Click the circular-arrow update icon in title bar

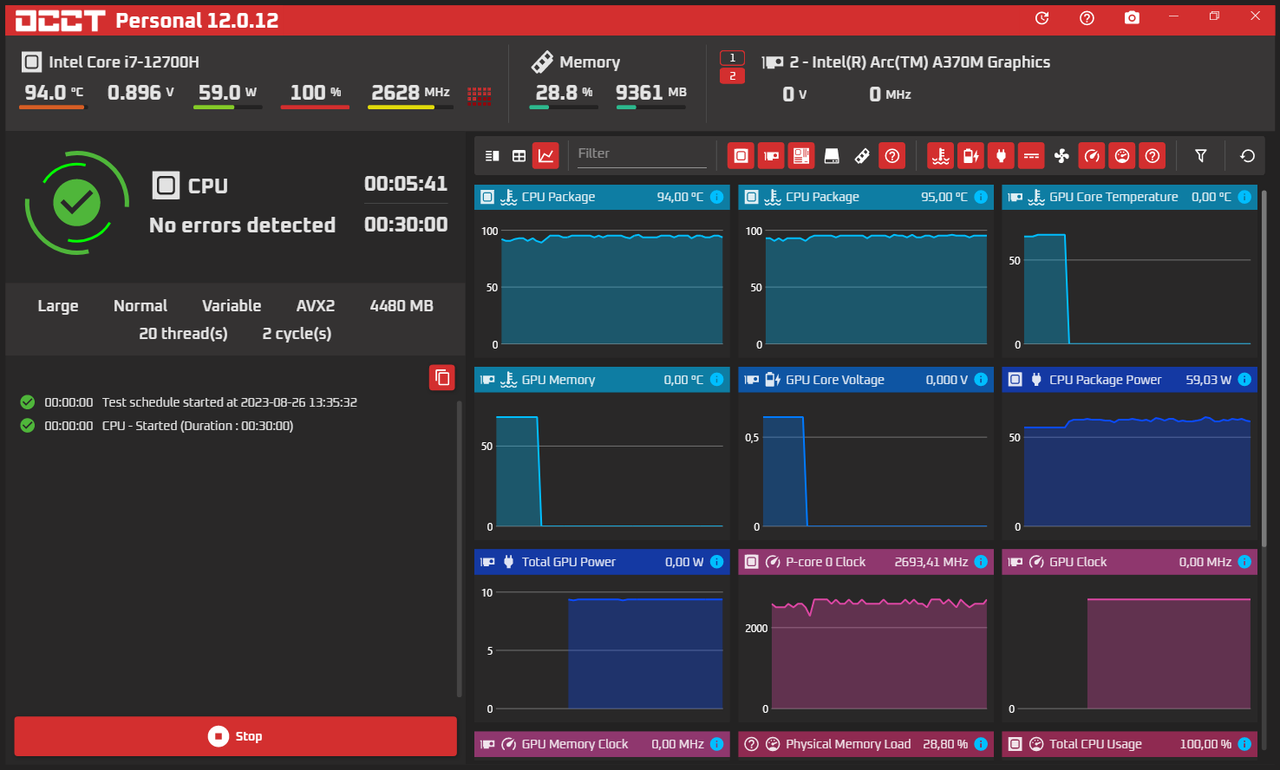coord(1042,18)
